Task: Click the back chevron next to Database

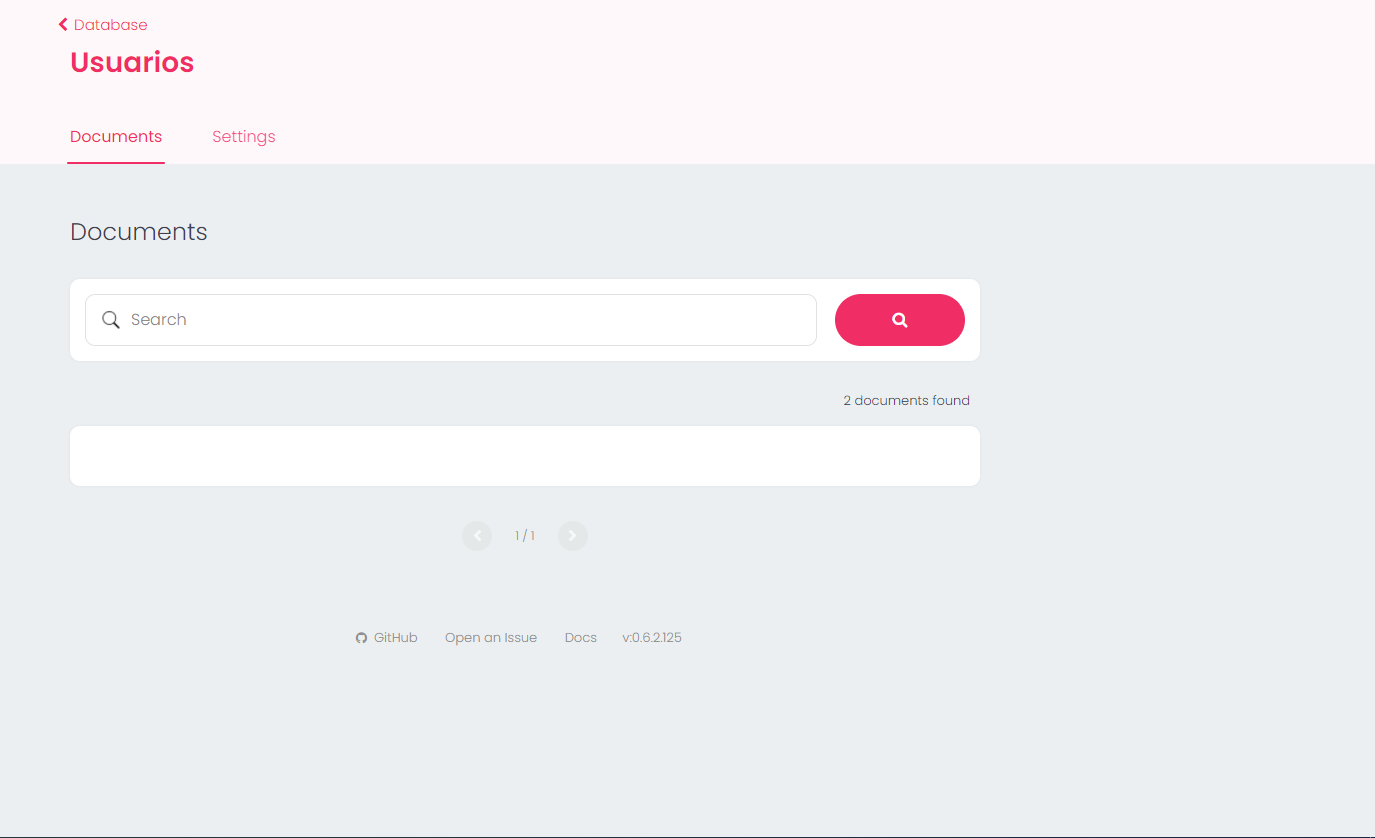Action: point(61,24)
